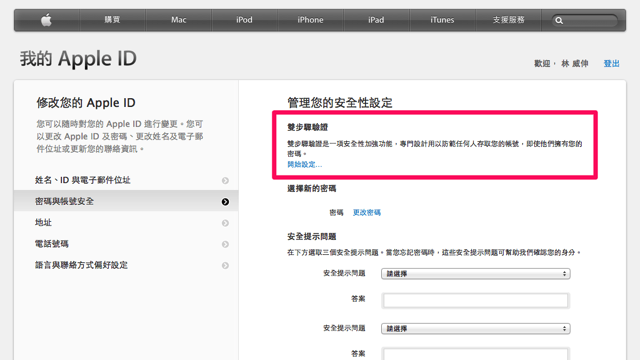Open the iPad navigation item
640x360 pixels.
pyautogui.click(x=376, y=20)
